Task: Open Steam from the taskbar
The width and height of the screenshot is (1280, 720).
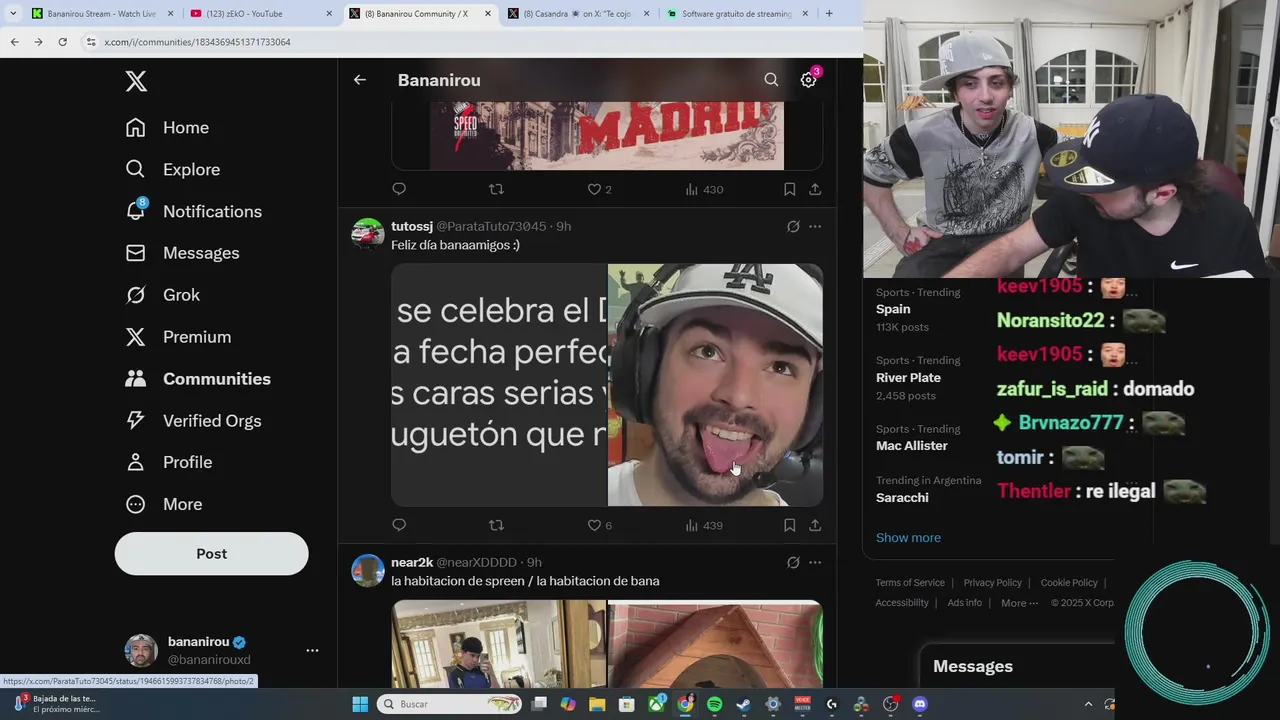Action: (x=743, y=704)
